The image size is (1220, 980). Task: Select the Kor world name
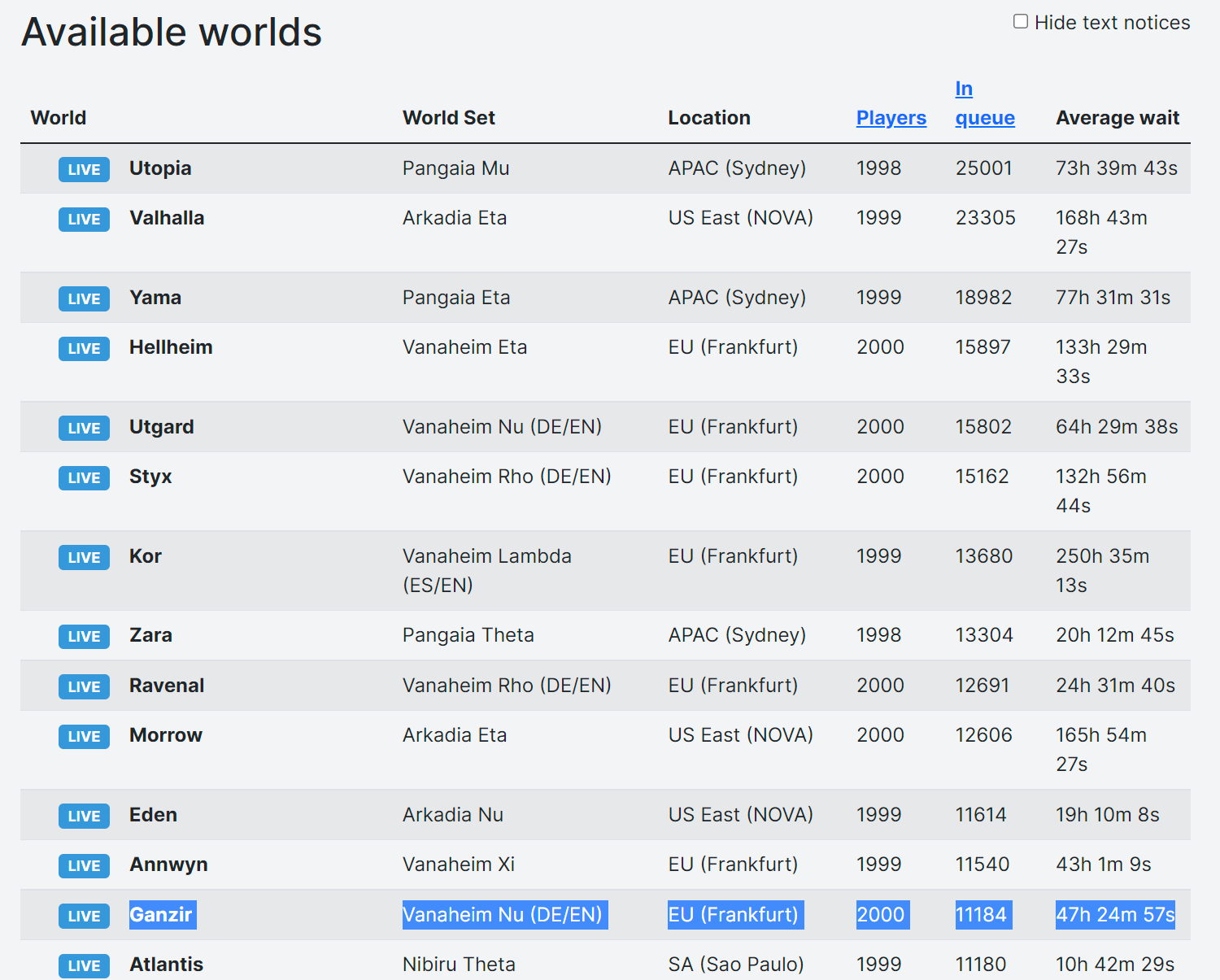146,556
